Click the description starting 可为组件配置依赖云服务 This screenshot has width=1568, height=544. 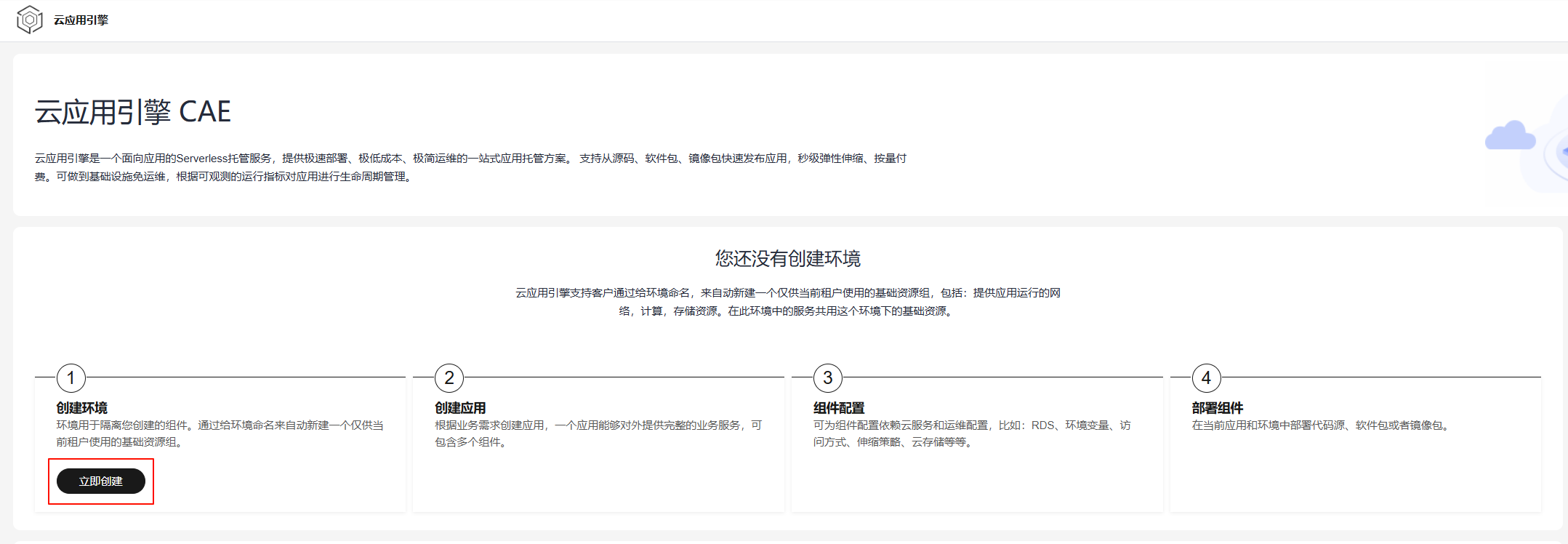click(x=972, y=433)
